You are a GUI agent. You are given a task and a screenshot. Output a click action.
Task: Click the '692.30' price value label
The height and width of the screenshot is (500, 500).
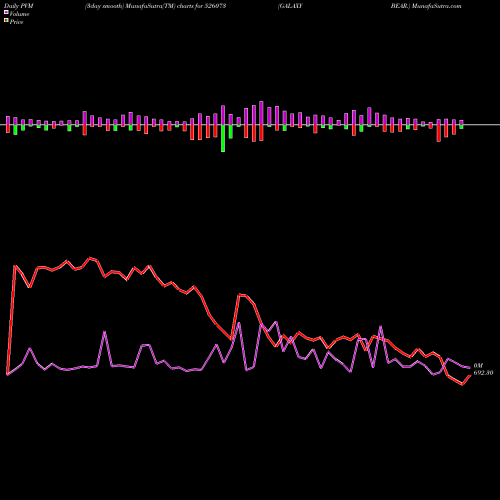[x=483, y=373]
